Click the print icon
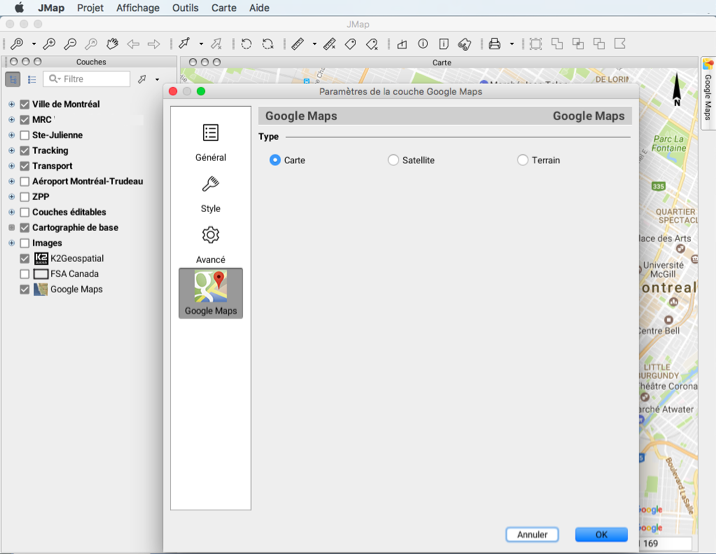716x554 pixels. (495, 44)
